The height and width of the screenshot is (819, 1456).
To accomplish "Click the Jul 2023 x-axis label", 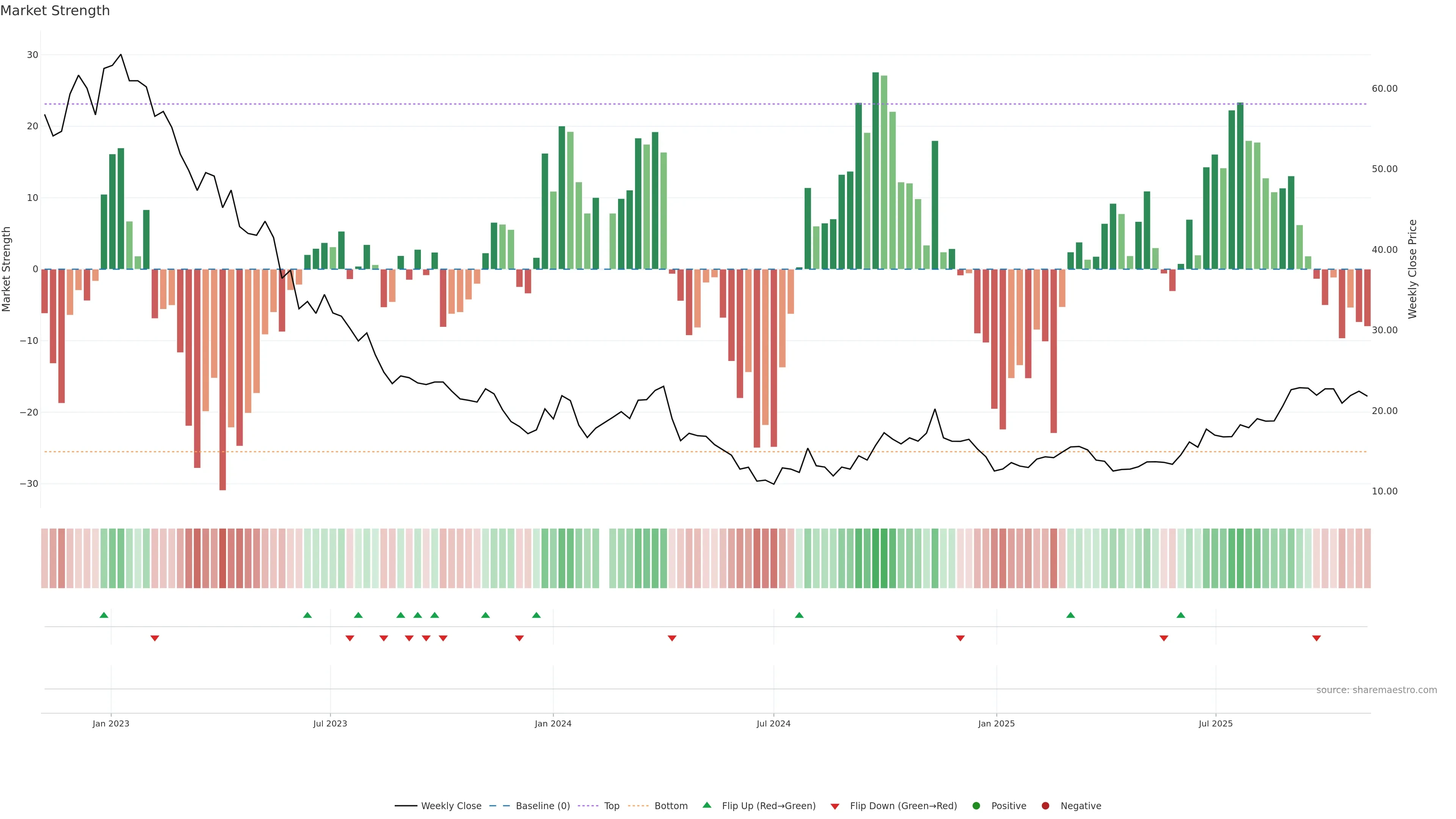I will [330, 723].
